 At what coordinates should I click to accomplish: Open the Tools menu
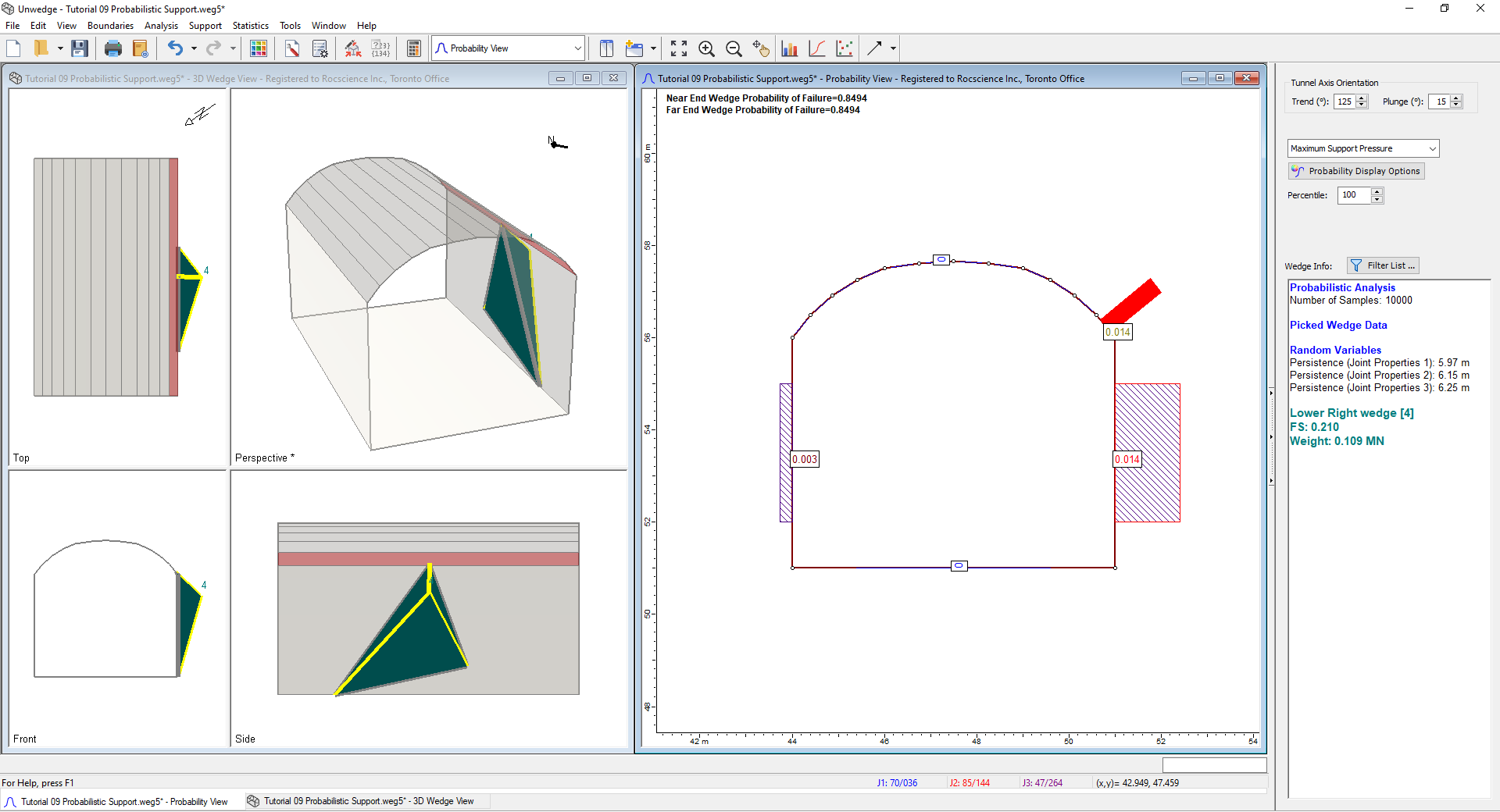[x=290, y=26]
